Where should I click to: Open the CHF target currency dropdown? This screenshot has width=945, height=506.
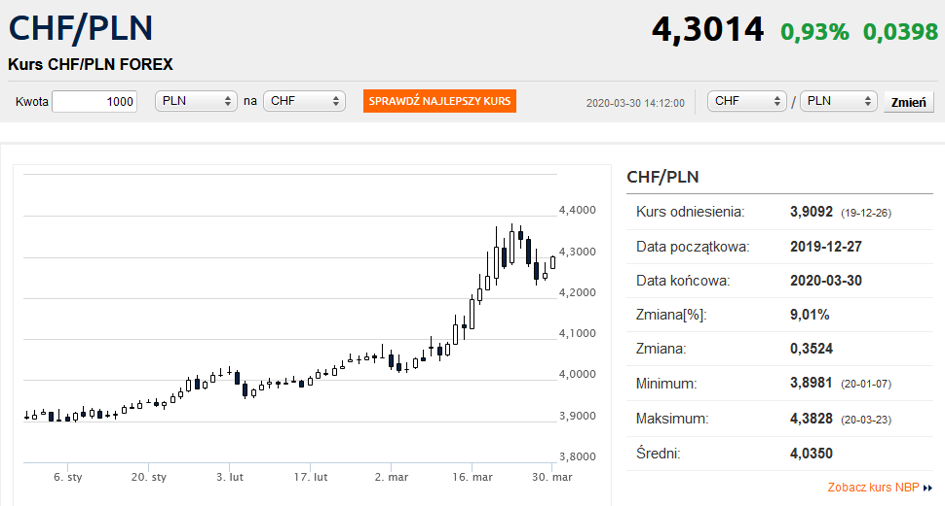pyautogui.click(x=304, y=101)
